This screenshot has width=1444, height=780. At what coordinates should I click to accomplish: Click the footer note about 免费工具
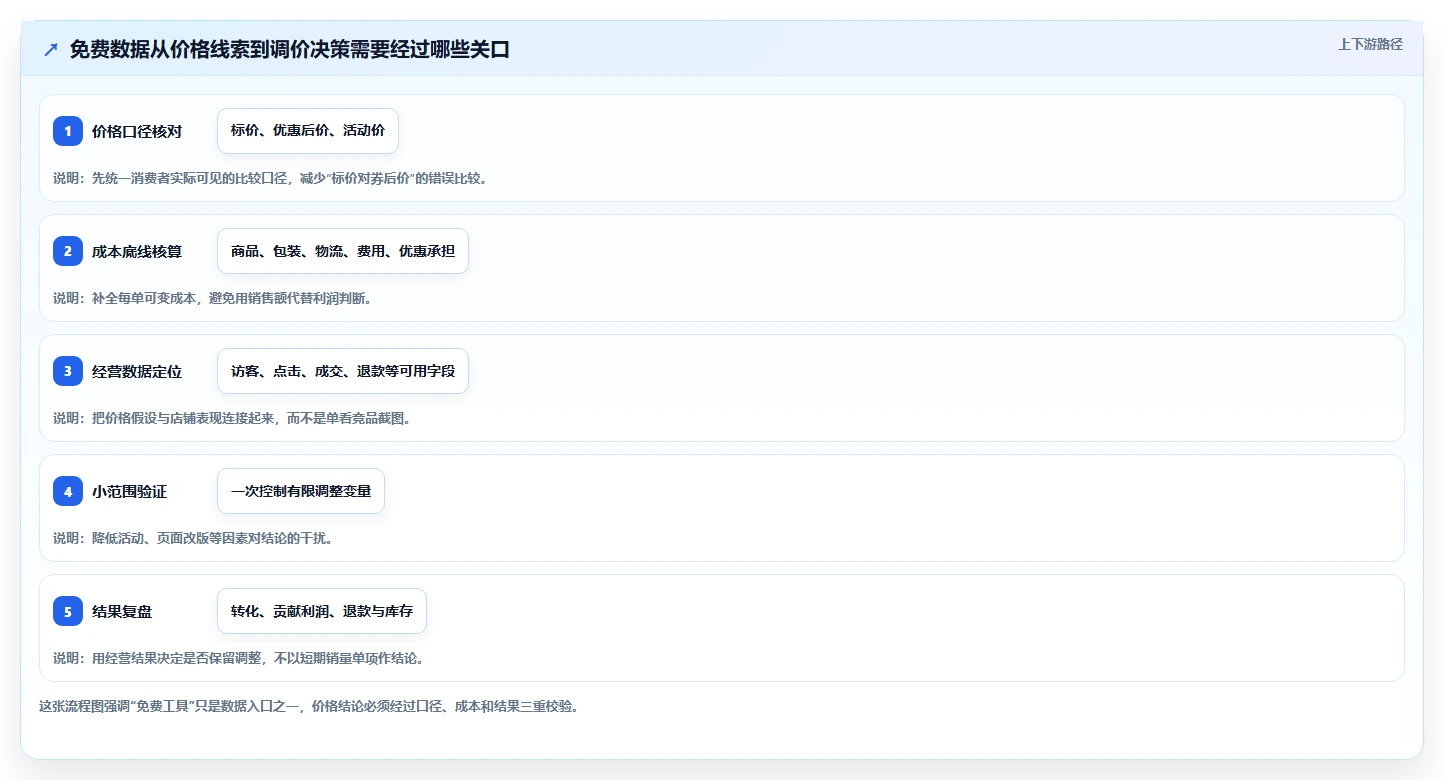pos(309,706)
